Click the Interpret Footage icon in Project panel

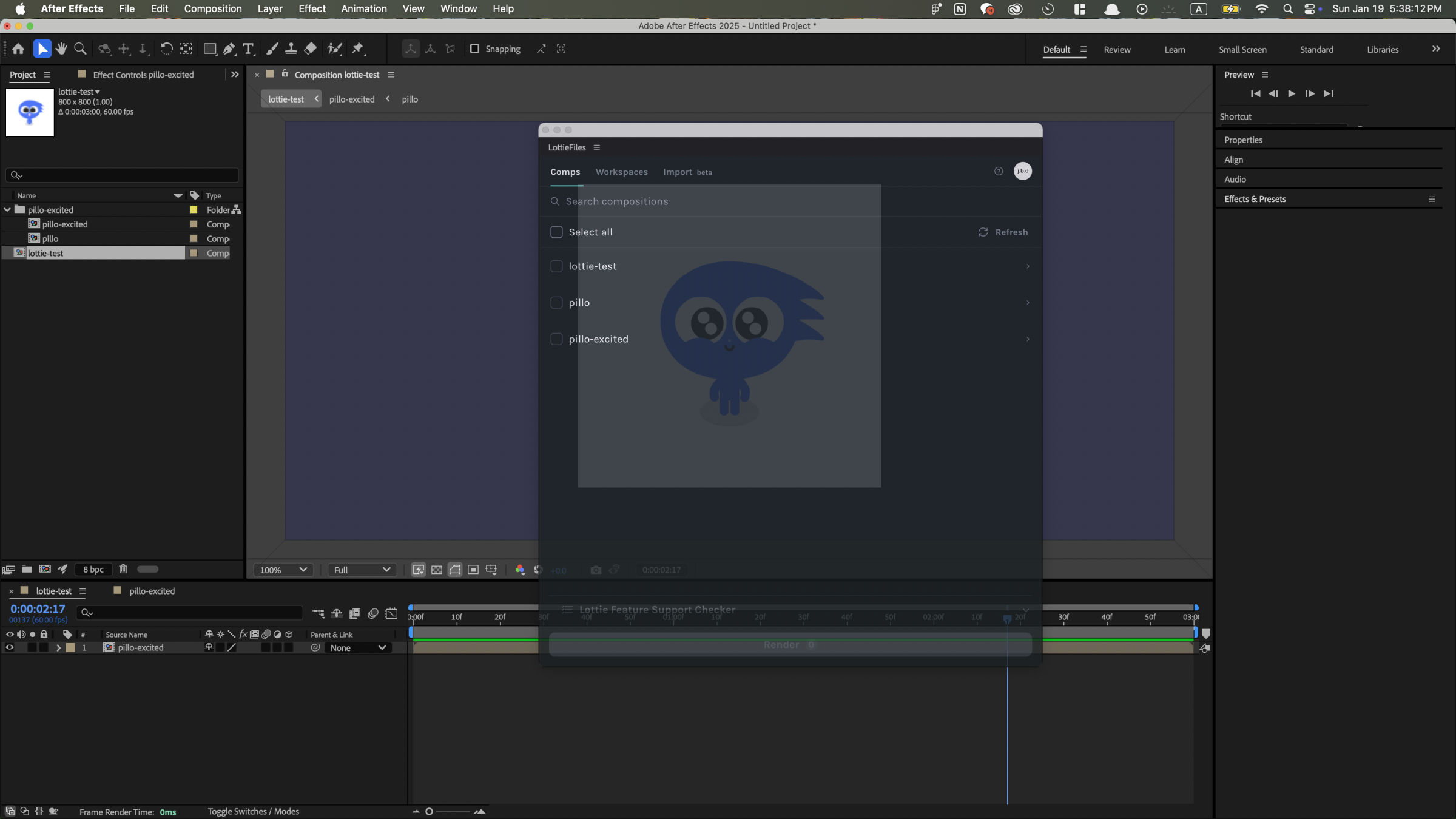(8, 569)
